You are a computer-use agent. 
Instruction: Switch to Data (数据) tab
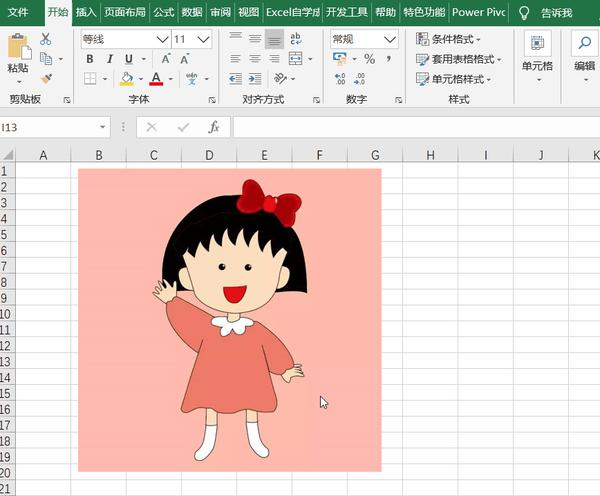coord(192,13)
